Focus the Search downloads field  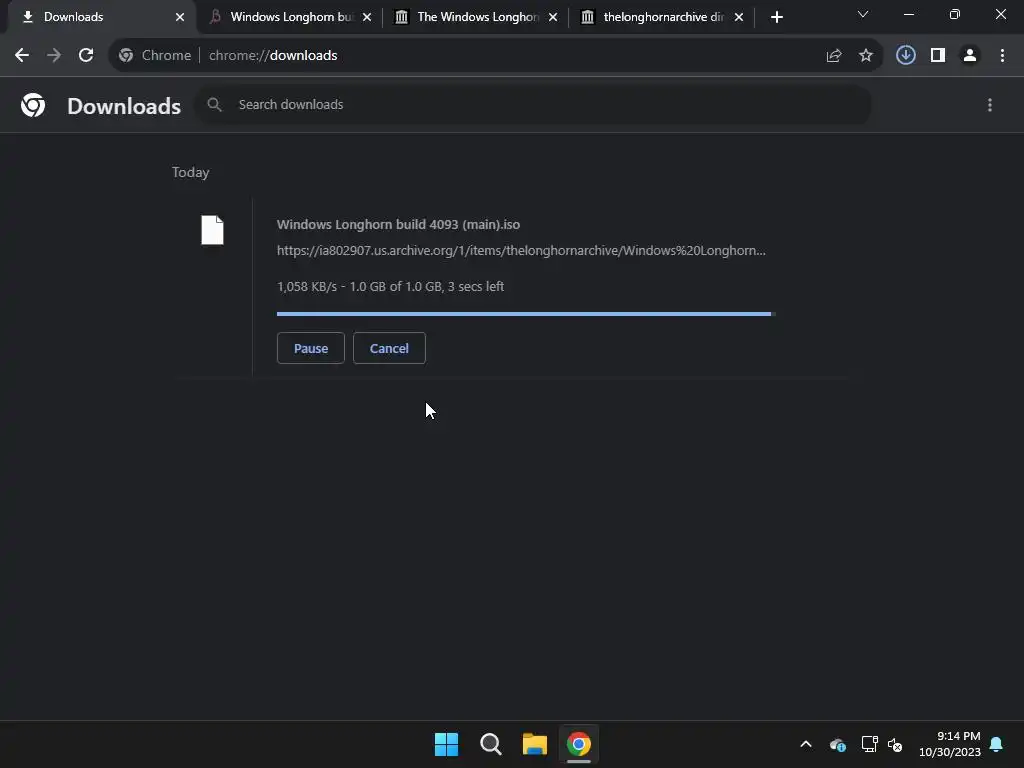click(533, 104)
